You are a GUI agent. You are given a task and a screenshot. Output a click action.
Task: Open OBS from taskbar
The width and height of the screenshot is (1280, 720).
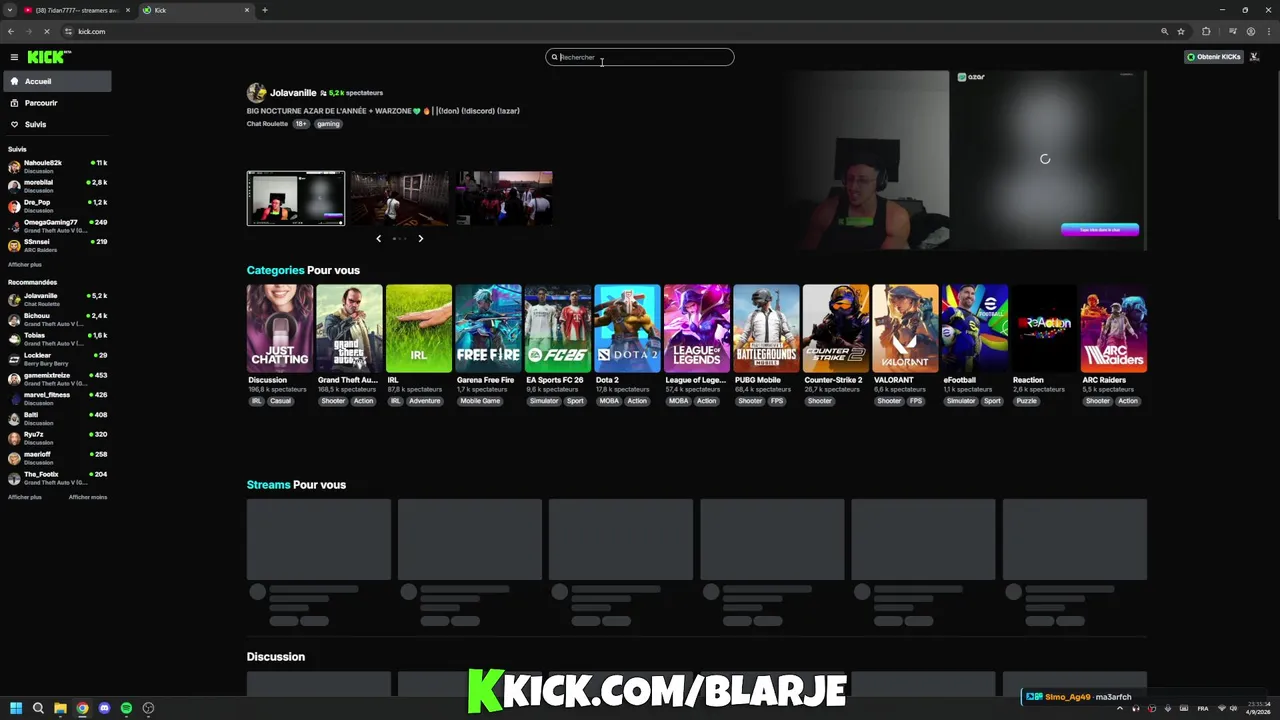point(148,708)
